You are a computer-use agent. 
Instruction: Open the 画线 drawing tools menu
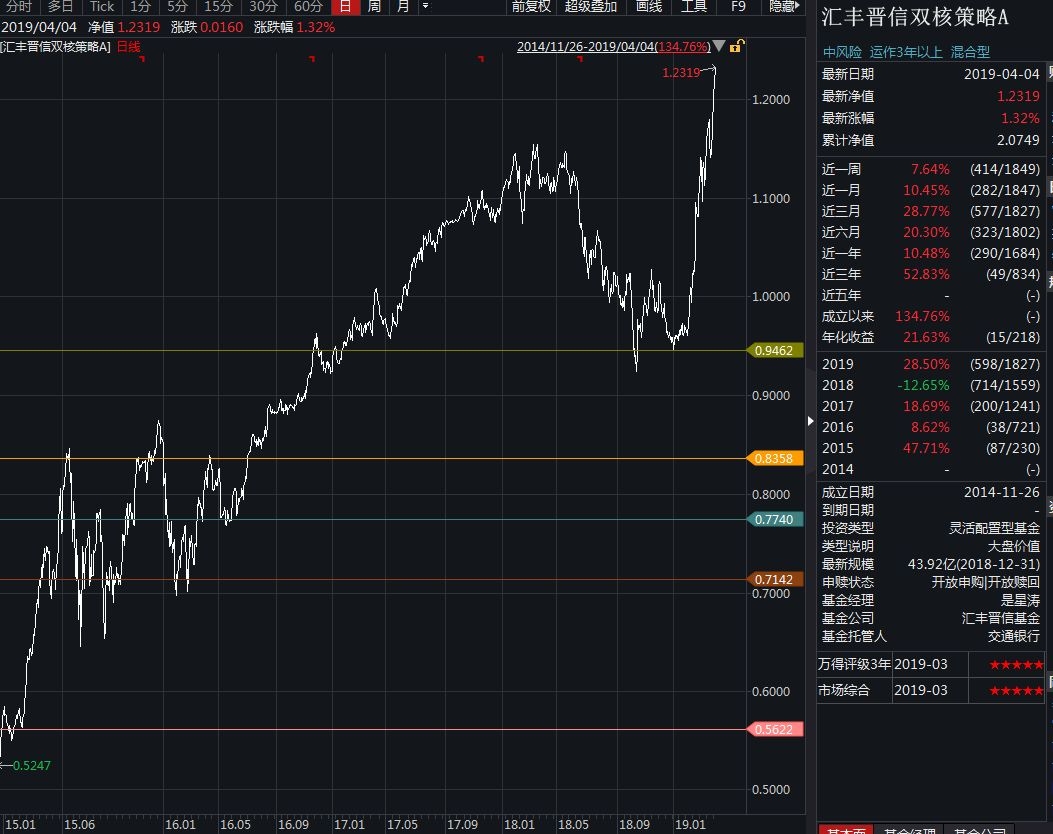pyautogui.click(x=648, y=7)
